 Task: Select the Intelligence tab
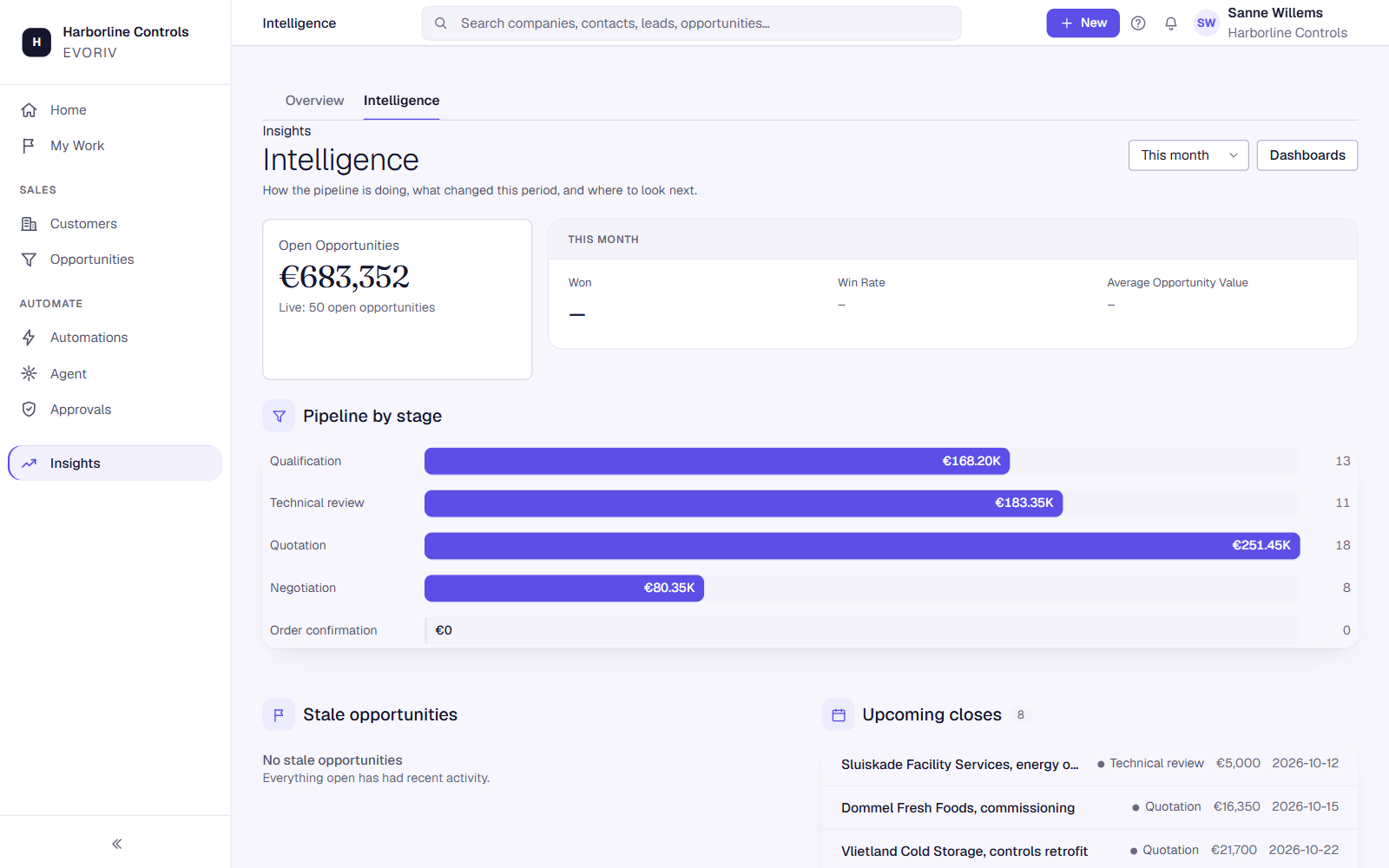point(401,101)
